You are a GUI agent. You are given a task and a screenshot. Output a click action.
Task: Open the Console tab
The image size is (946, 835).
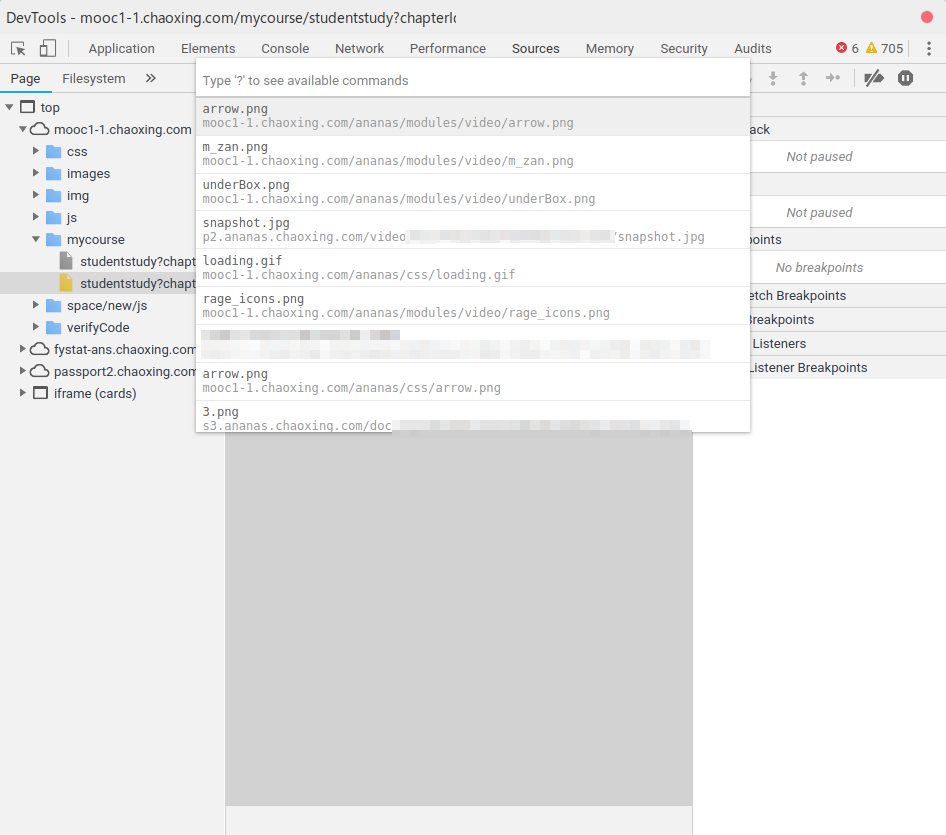click(285, 48)
